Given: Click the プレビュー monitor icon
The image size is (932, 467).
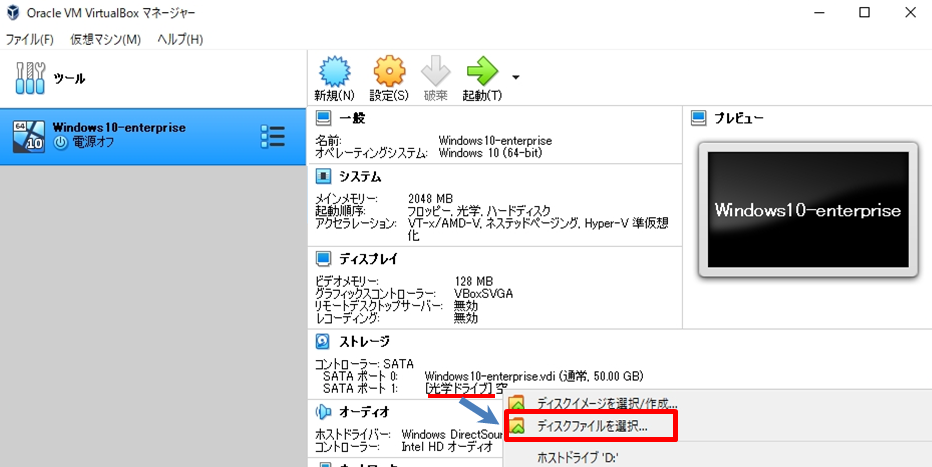Looking at the screenshot, I should [698, 118].
